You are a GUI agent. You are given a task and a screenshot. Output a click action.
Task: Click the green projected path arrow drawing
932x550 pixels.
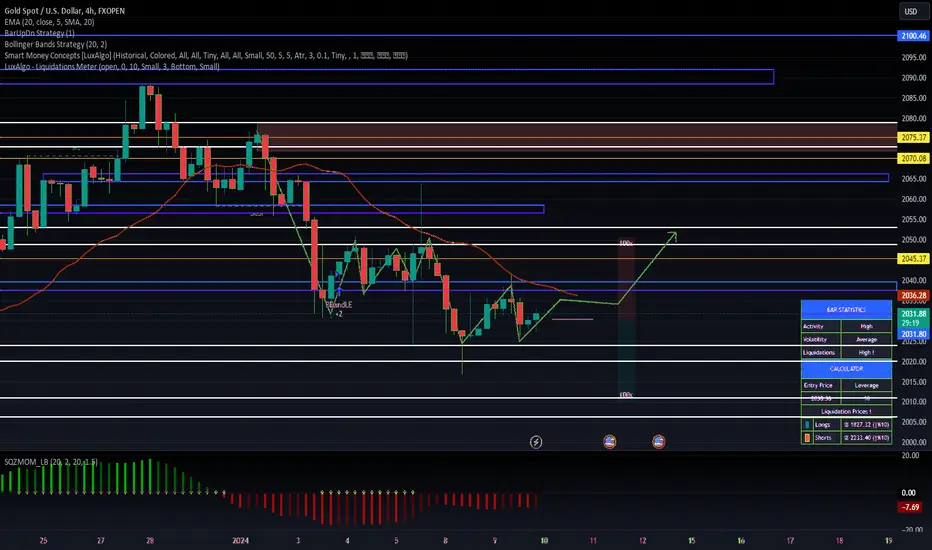(648, 266)
